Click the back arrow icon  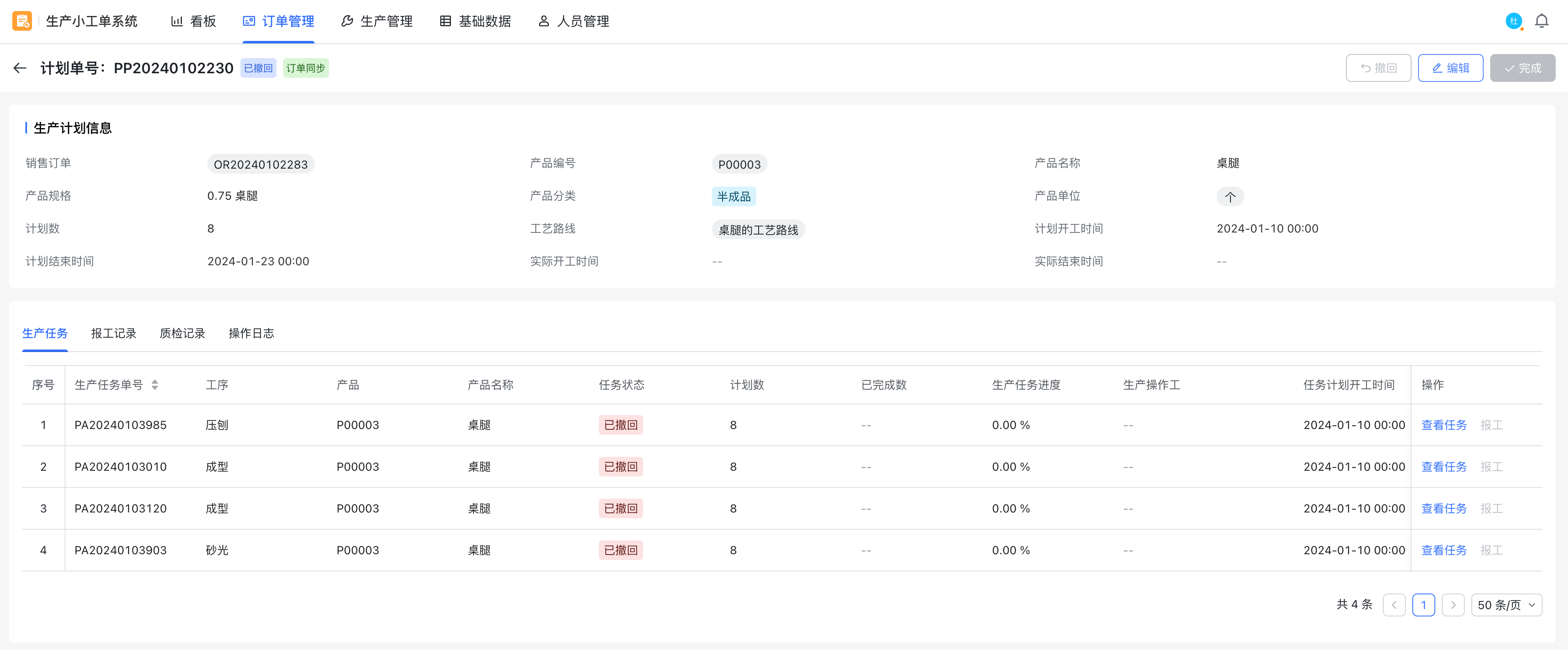pos(20,68)
